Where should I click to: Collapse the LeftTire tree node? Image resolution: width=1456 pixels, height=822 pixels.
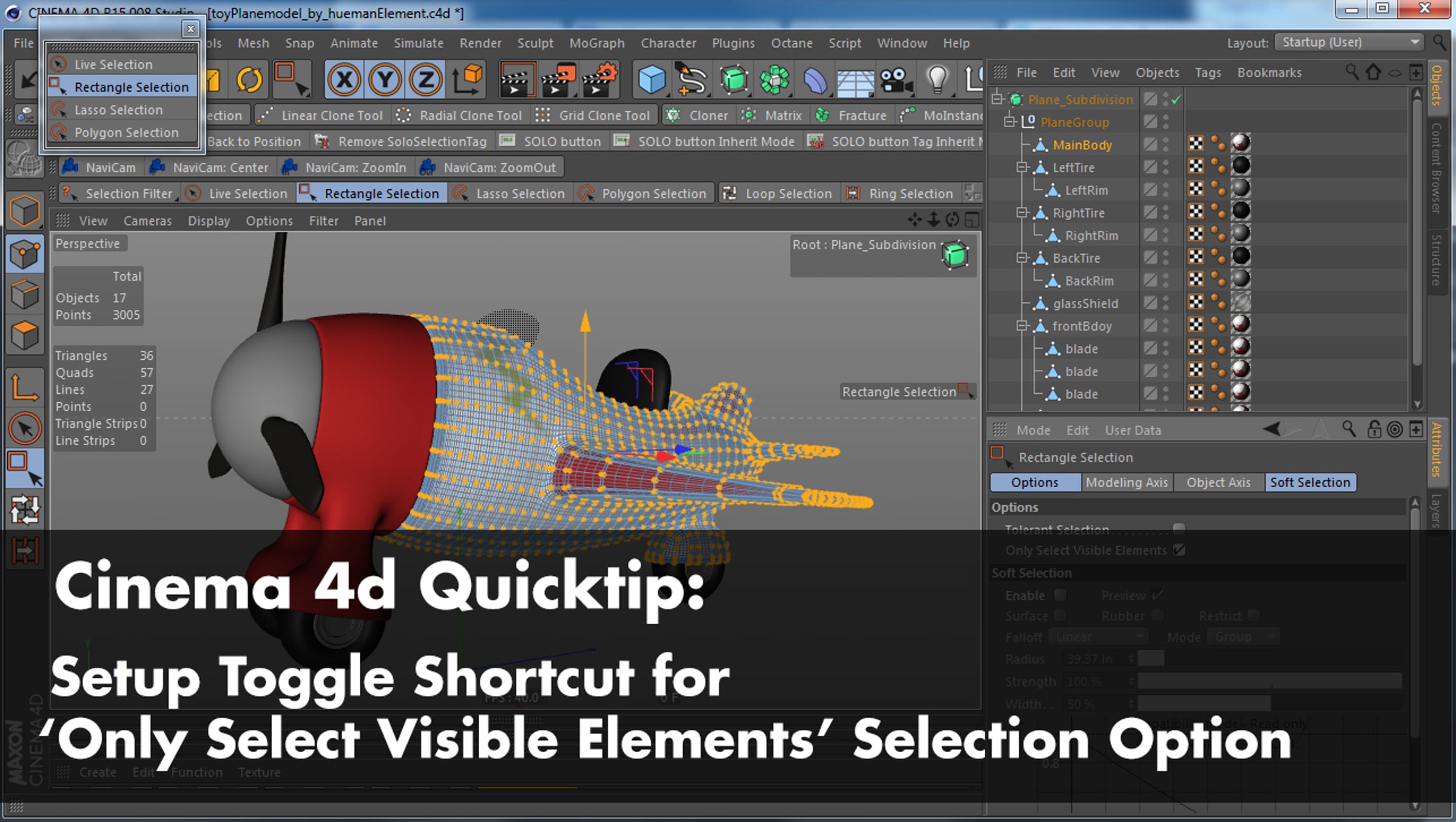(x=1022, y=167)
